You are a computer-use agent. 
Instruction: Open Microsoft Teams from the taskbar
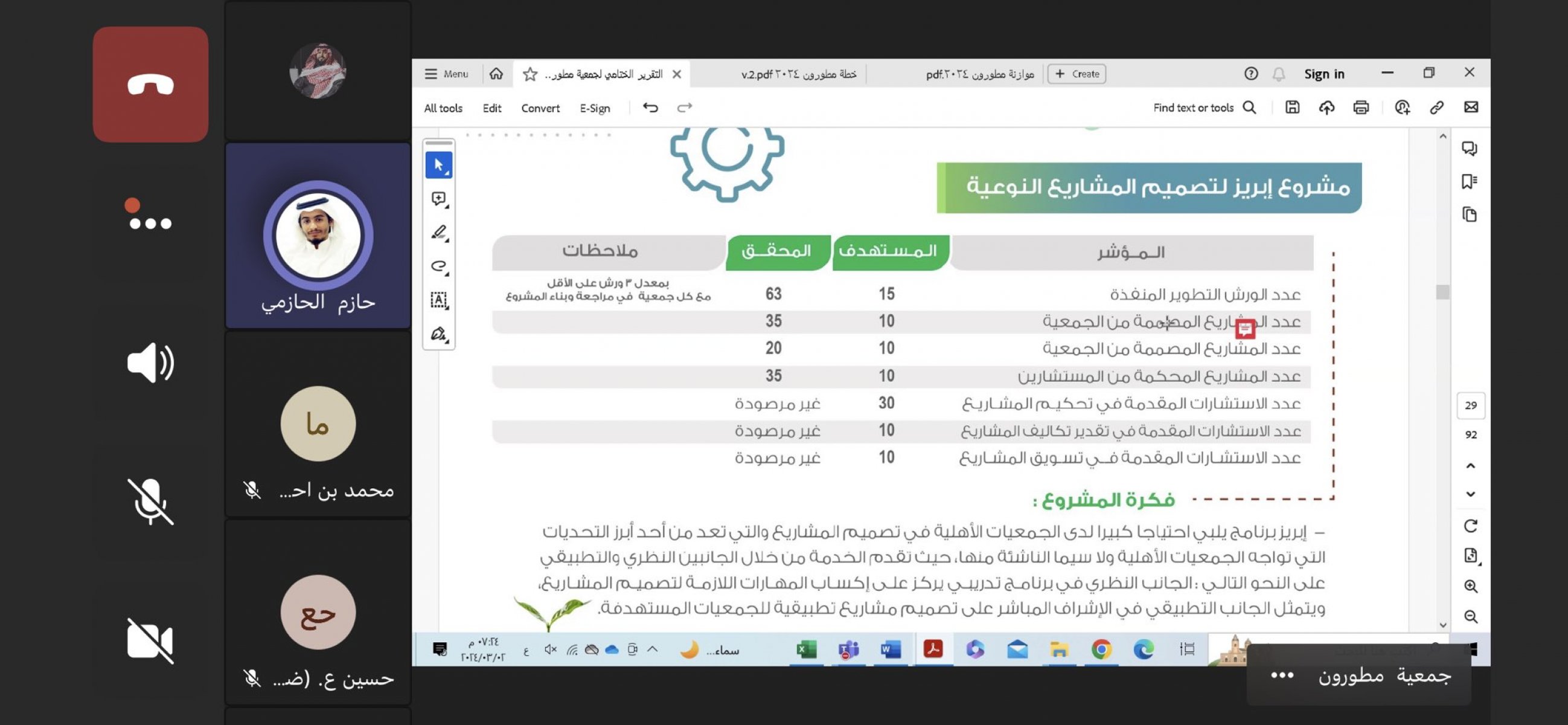click(x=848, y=649)
